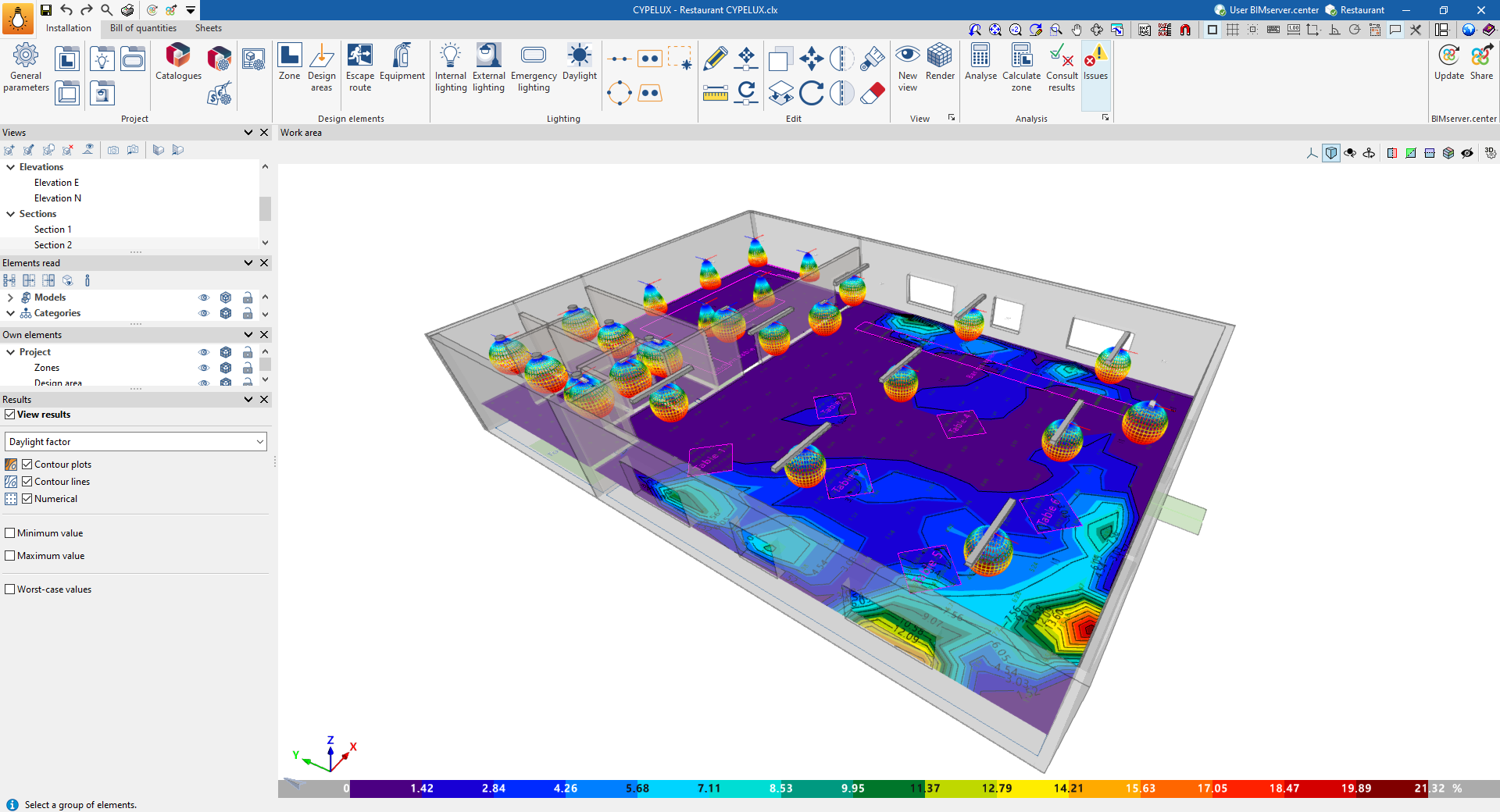This screenshot has height=812, width=1500.
Task: Collapse the Results panel chevron
Action: tap(248, 400)
